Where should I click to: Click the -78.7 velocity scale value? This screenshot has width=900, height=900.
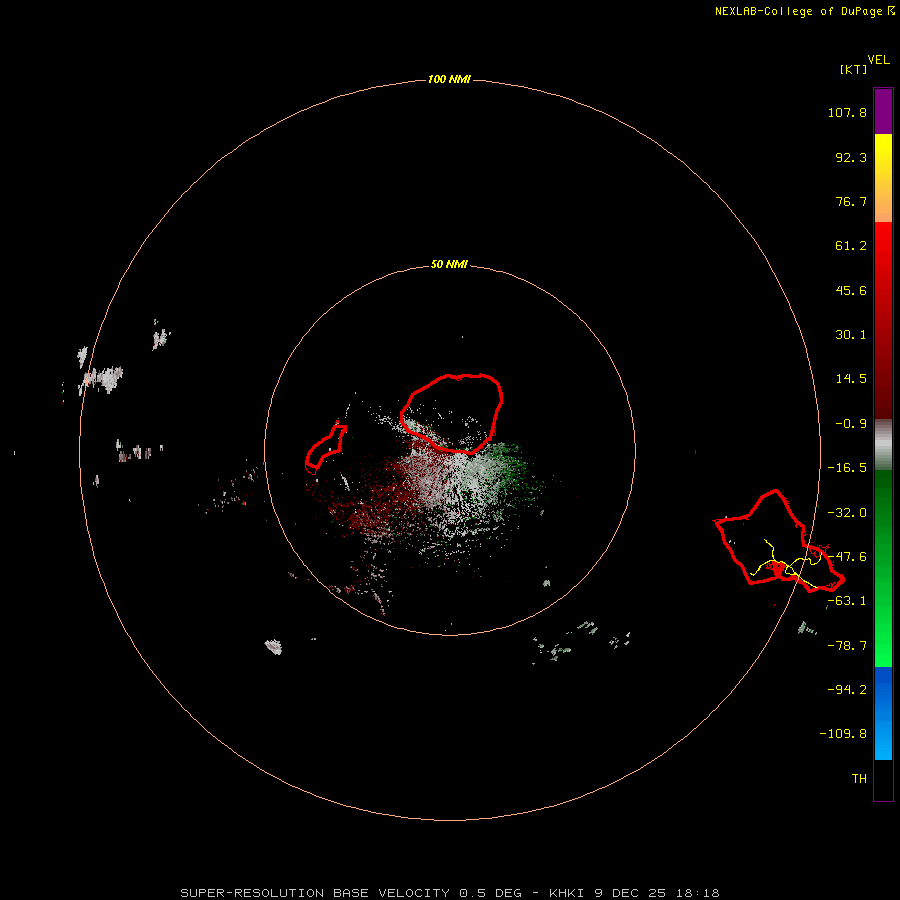[847, 646]
